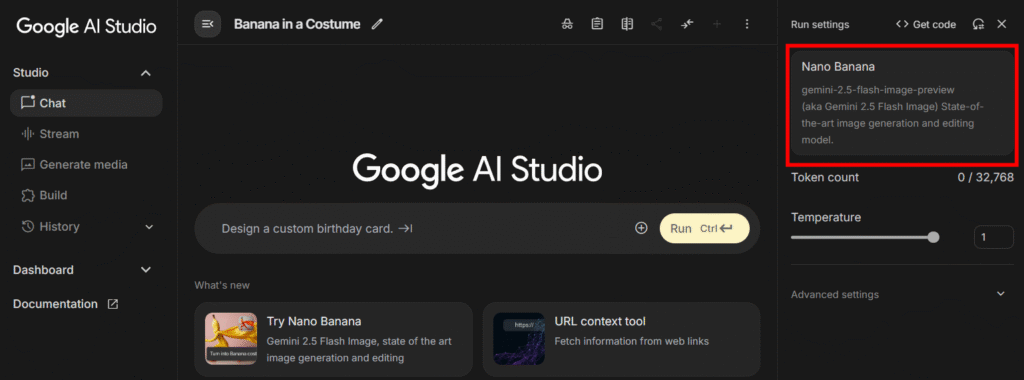Click the 'Advanced settings' label
This screenshot has height=380, width=1024.
click(x=835, y=294)
